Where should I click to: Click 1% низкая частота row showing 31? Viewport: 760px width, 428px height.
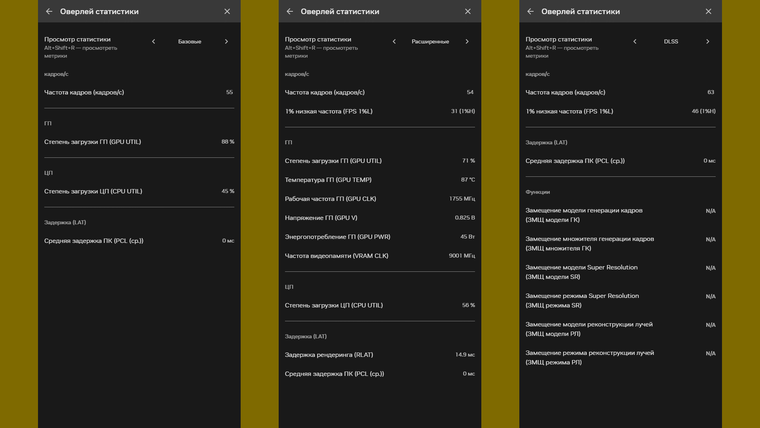pyautogui.click(x=380, y=111)
